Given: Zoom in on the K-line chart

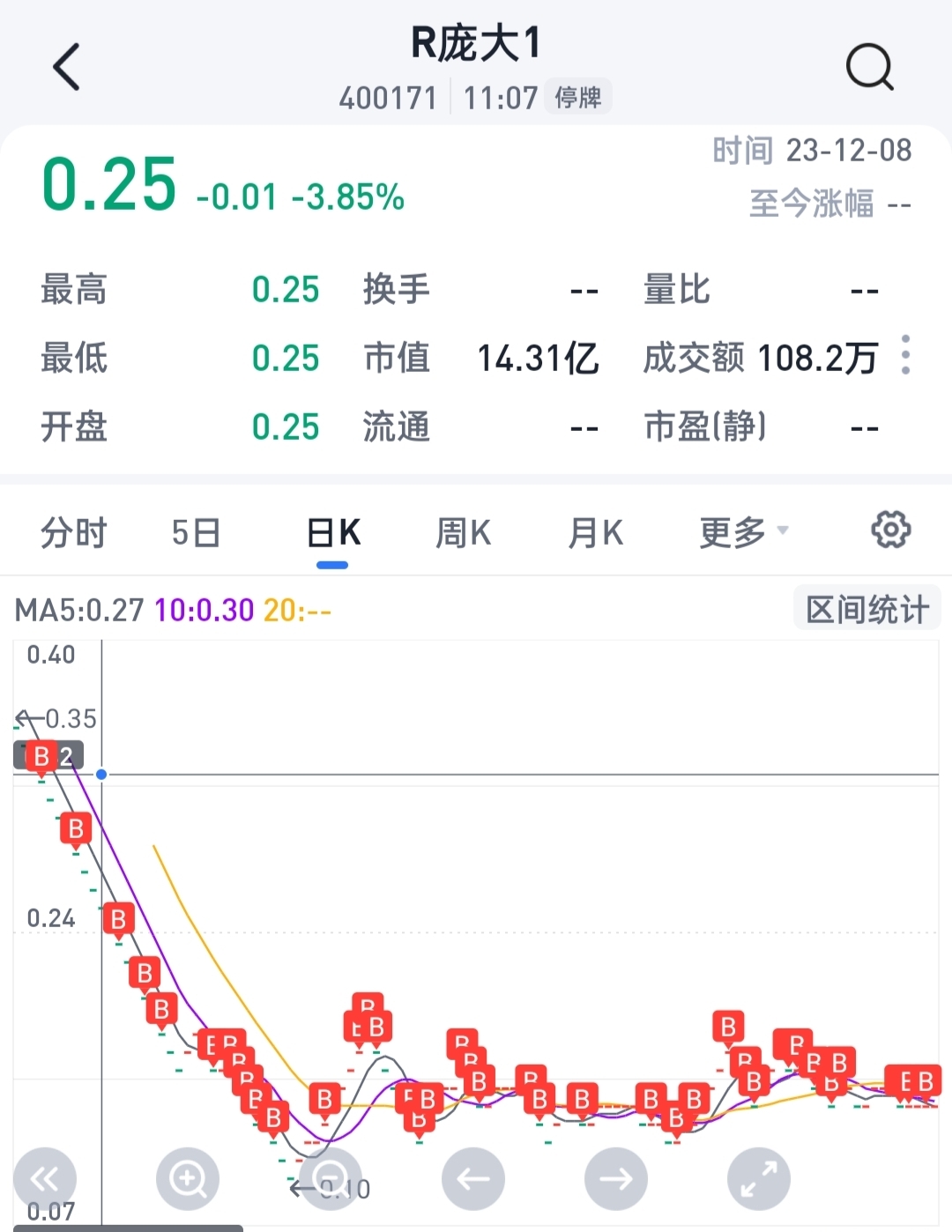Looking at the screenshot, I should (x=188, y=1178).
